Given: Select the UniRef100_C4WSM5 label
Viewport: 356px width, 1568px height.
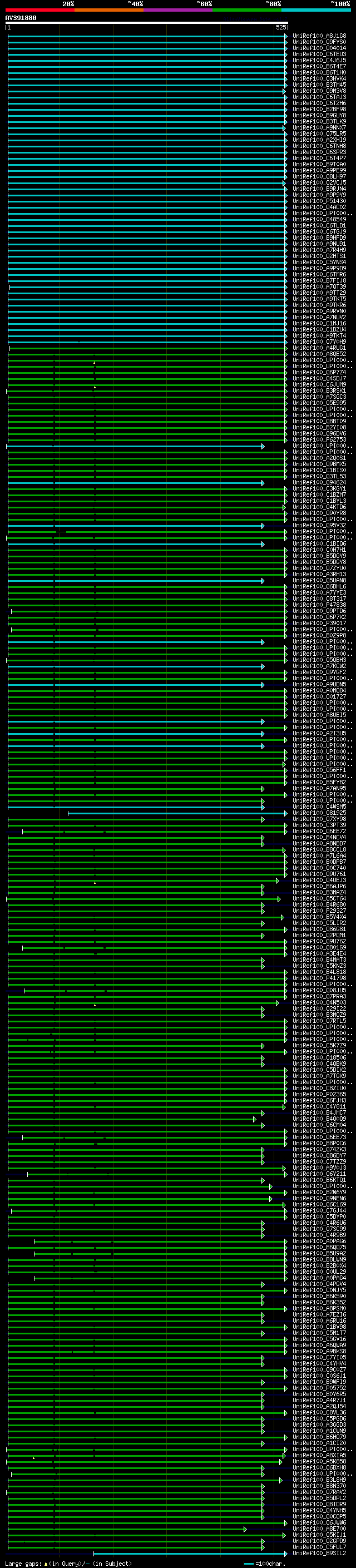Looking at the screenshot, I should [319, 807].
